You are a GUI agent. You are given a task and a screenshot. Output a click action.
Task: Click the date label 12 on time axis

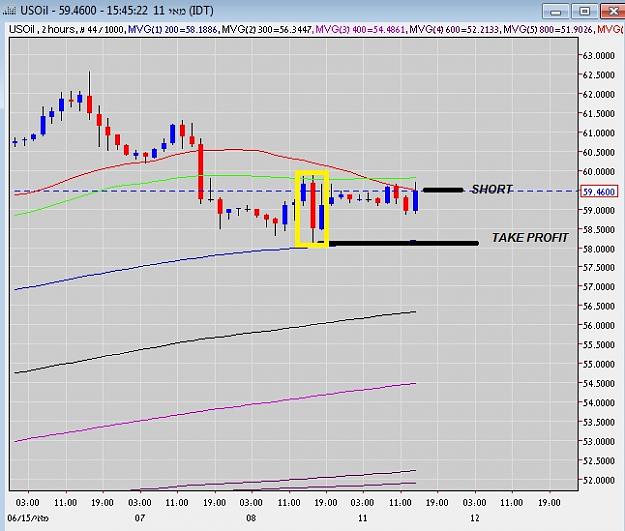tap(474, 518)
